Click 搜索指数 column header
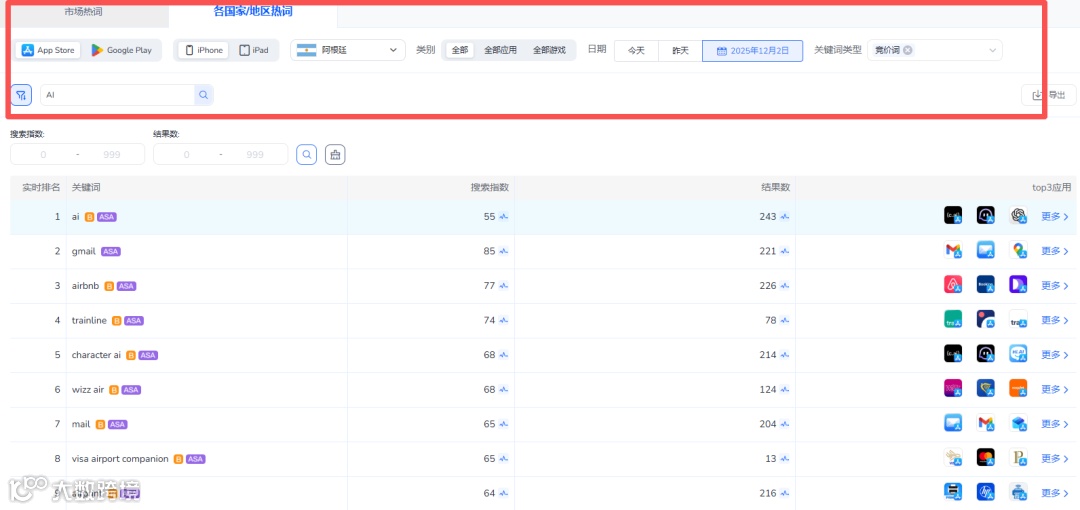Image resolution: width=1080 pixels, height=510 pixels. pyautogui.click(x=490, y=187)
